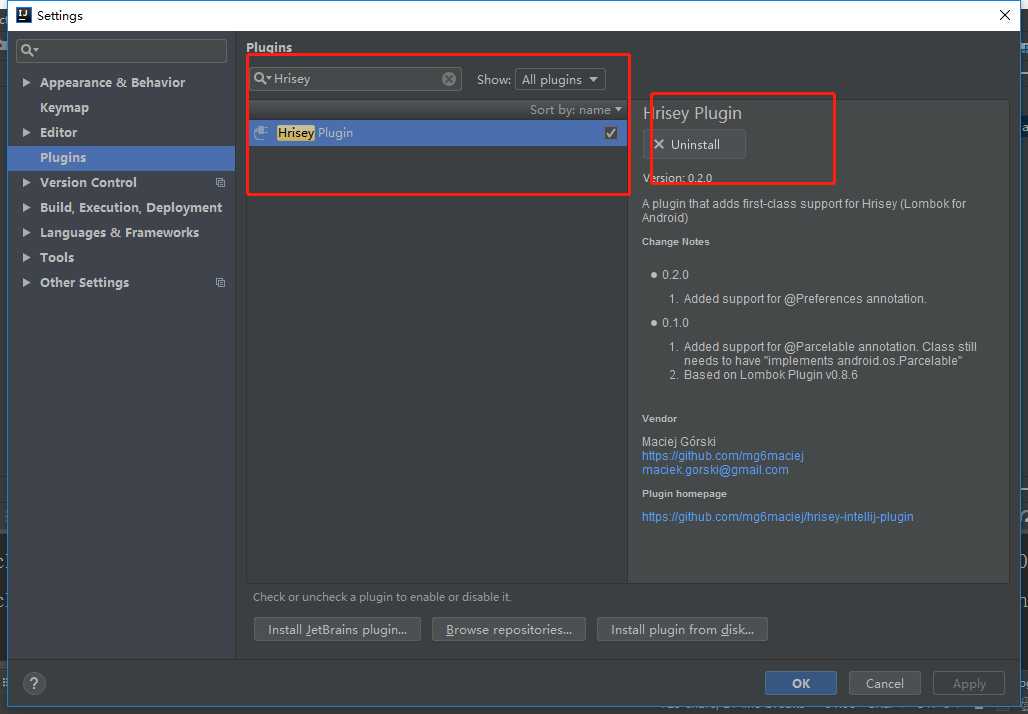Click project-level icon beside Other Settings
1028x714 pixels.
click(x=220, y=283)
